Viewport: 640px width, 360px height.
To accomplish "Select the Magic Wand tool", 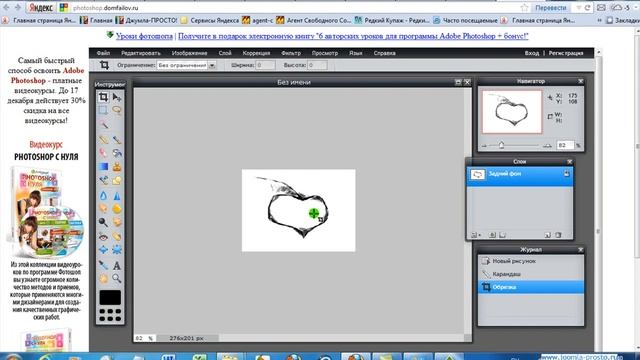I will click(104, 125).
